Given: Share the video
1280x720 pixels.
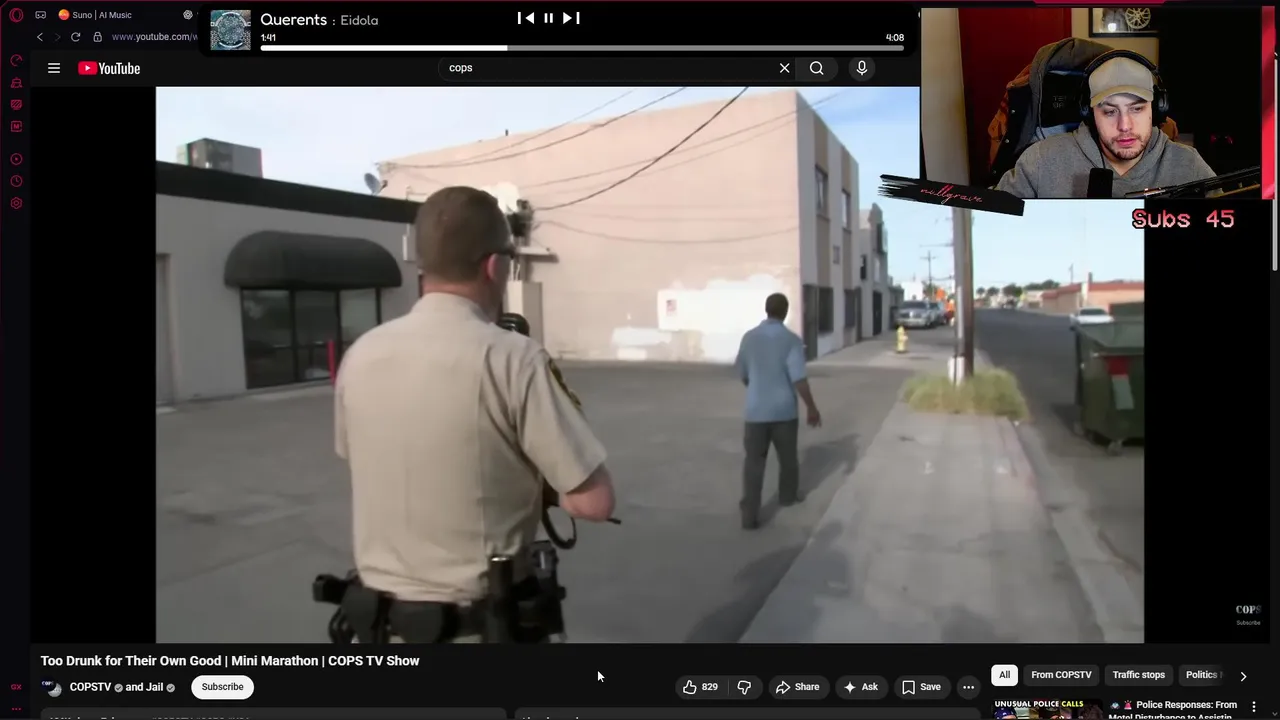Looking at the screenshot, I should [x=797, y=687].
